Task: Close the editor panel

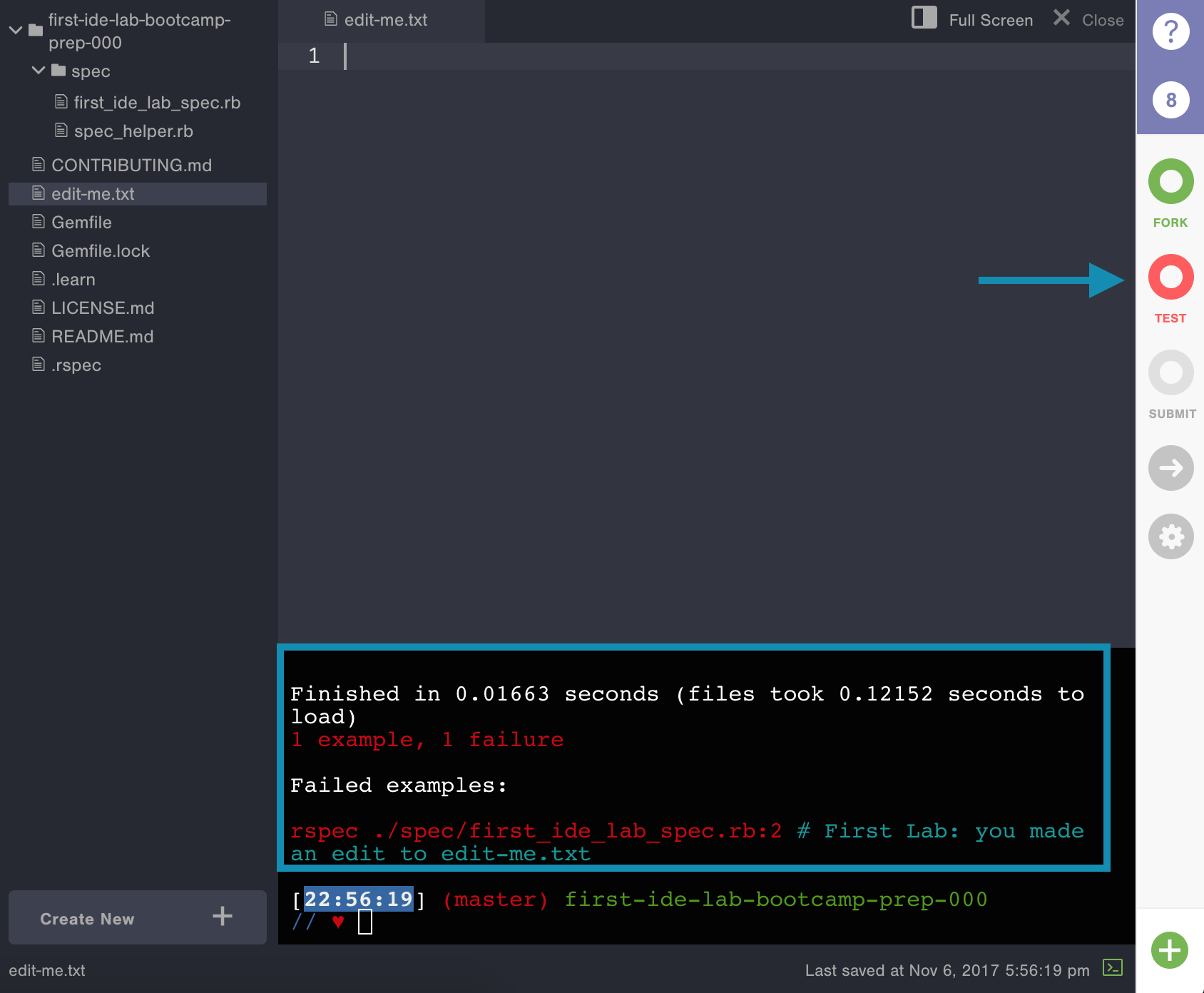Action: coord(1089,19)
